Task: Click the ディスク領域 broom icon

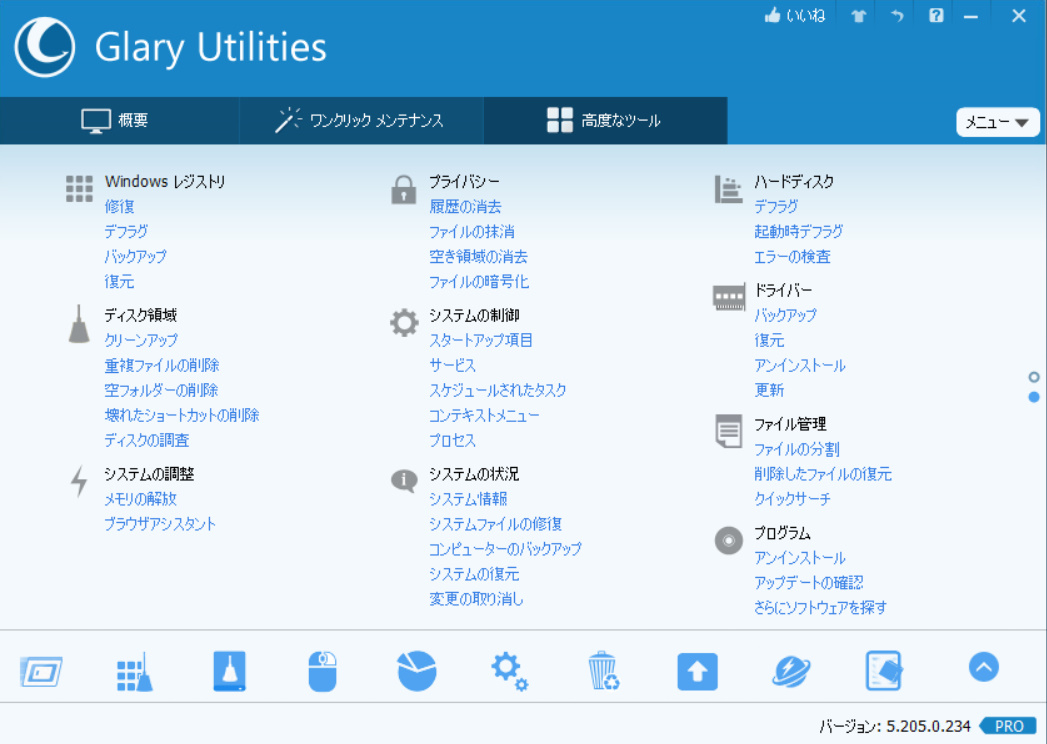Action: coord(79,324)
